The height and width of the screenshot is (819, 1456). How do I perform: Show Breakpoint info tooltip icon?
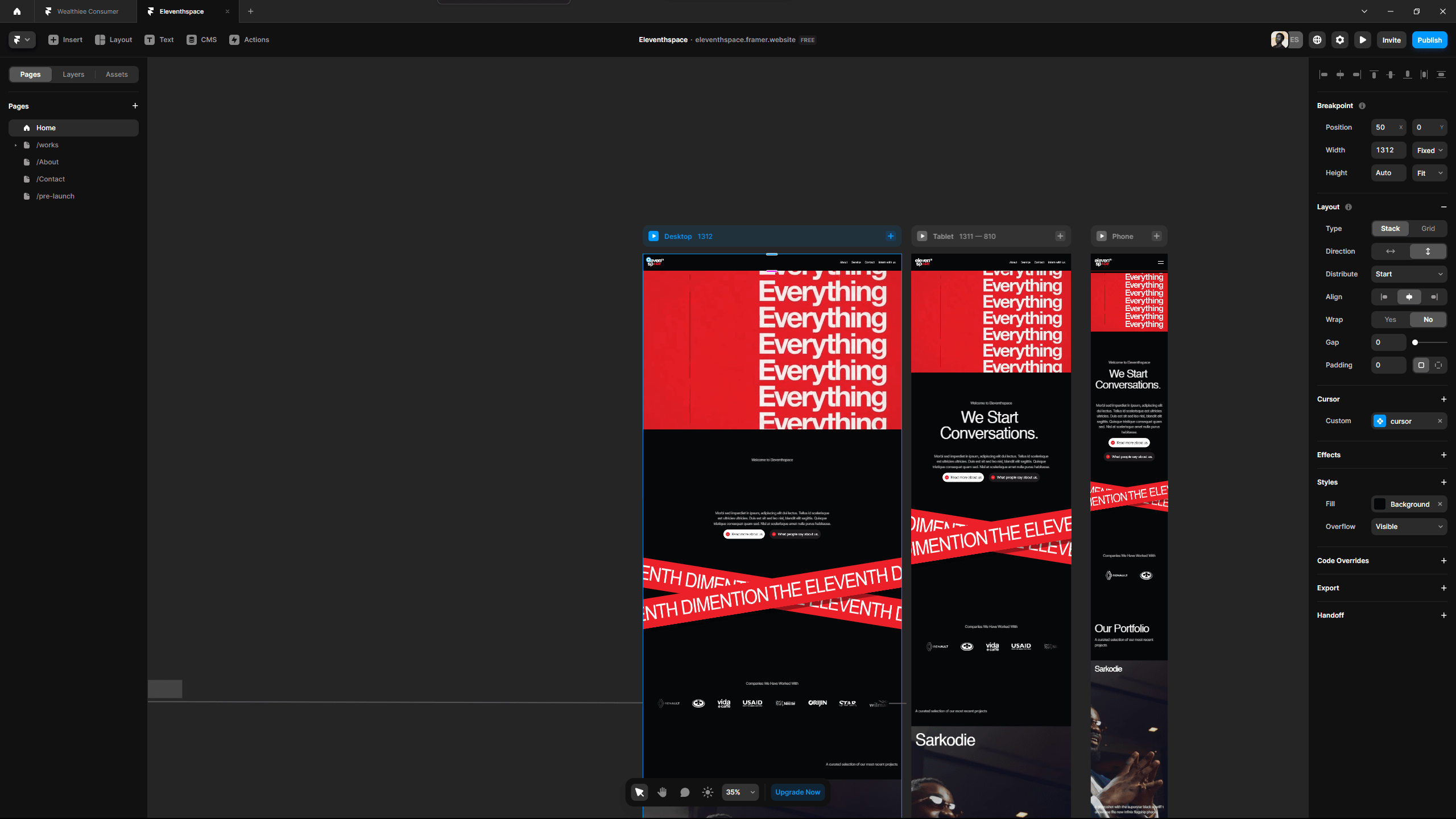(x=1362, y=106)
